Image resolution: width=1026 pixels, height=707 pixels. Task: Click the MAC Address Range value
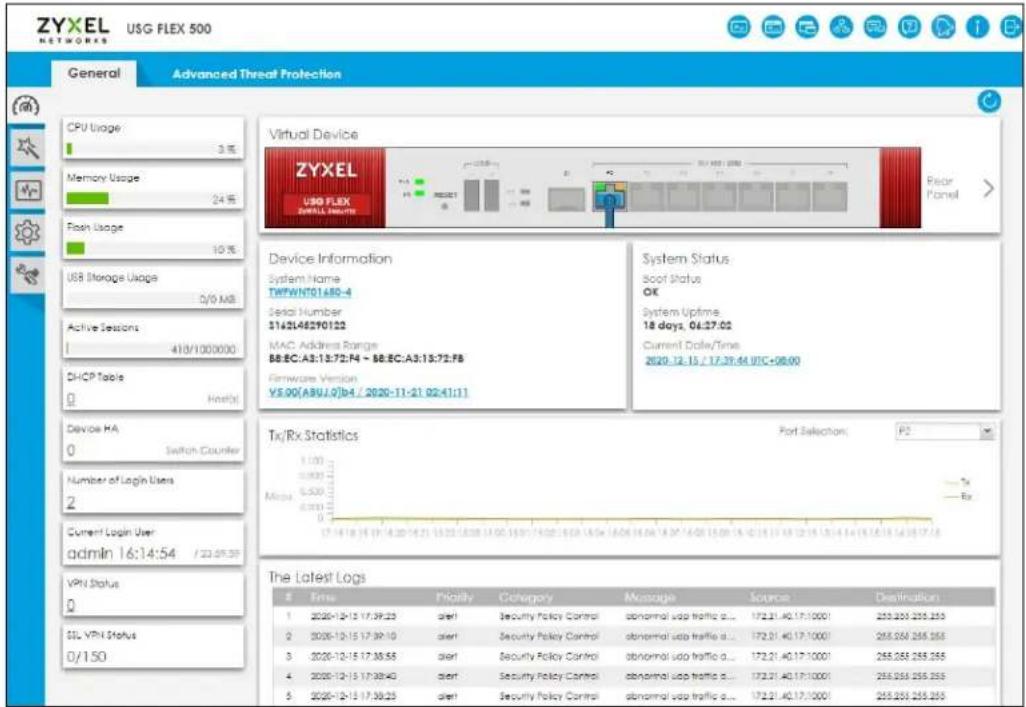pyautogui.click(x=366, y=359)
